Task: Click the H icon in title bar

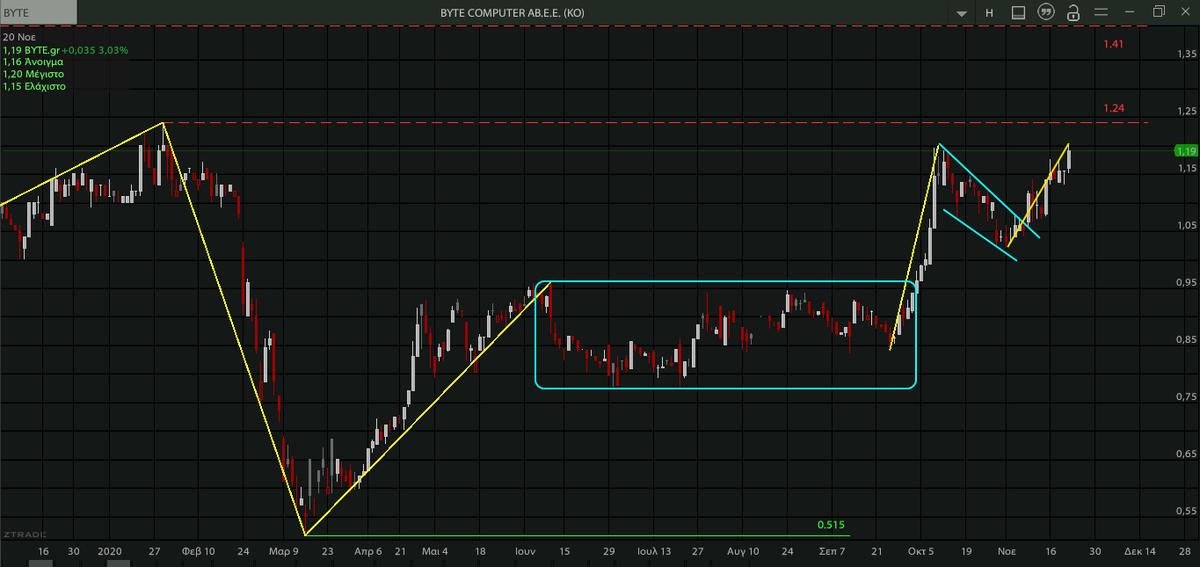Action: [989, 13]
